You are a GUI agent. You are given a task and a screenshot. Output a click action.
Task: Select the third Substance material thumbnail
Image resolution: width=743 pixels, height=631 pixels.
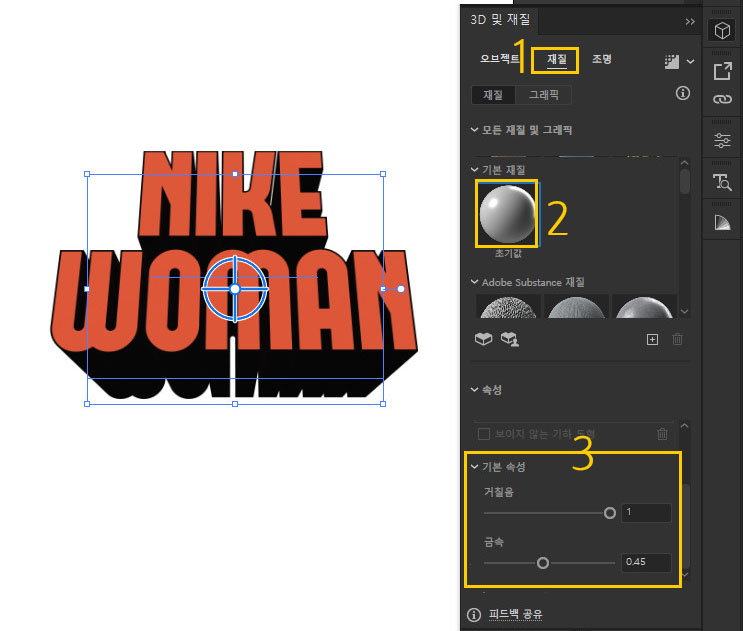pos(644,306)
